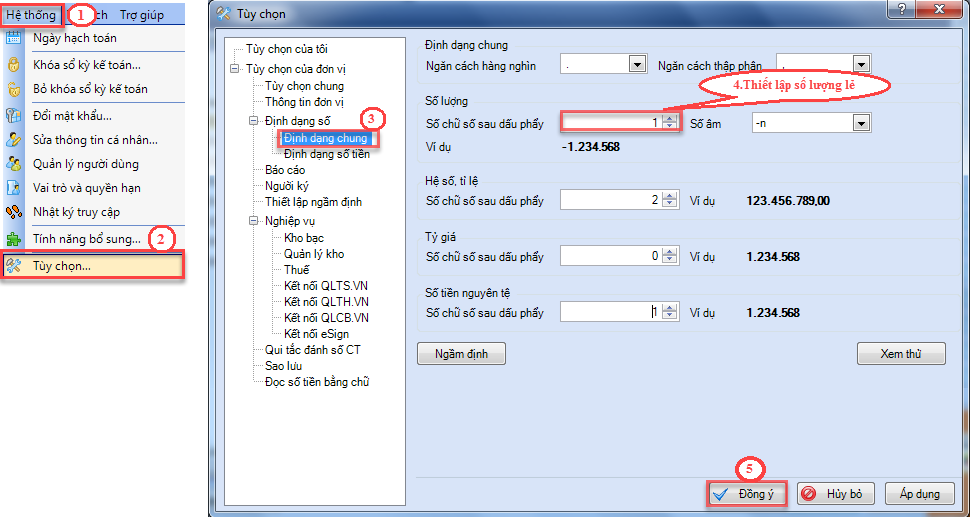Screen dimensions: 970x517
Task: Click the checkmark icon on Đồng ý button
Action: [x=719, y=494]
